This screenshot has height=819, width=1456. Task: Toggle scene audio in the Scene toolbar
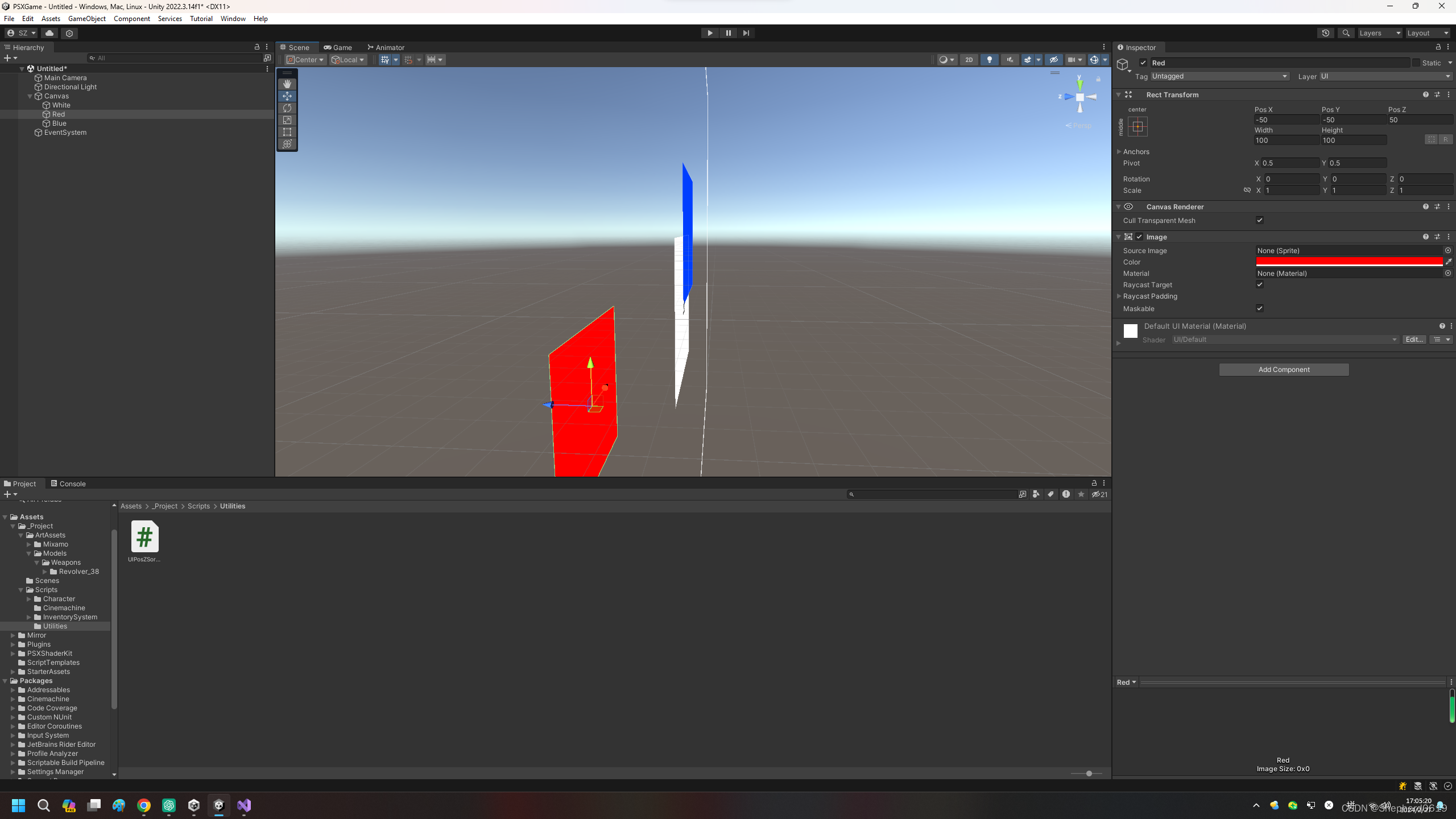1010,60
